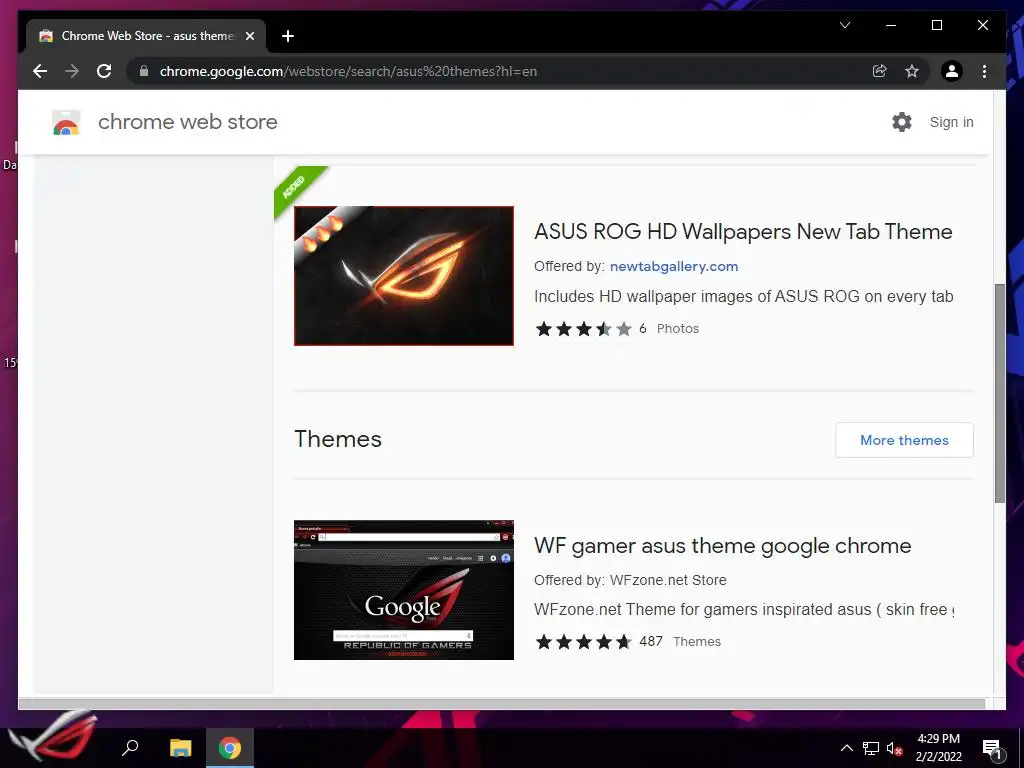Share this page using the share icon
Viewport: 1024px width, 768px height.
point(880,71)
